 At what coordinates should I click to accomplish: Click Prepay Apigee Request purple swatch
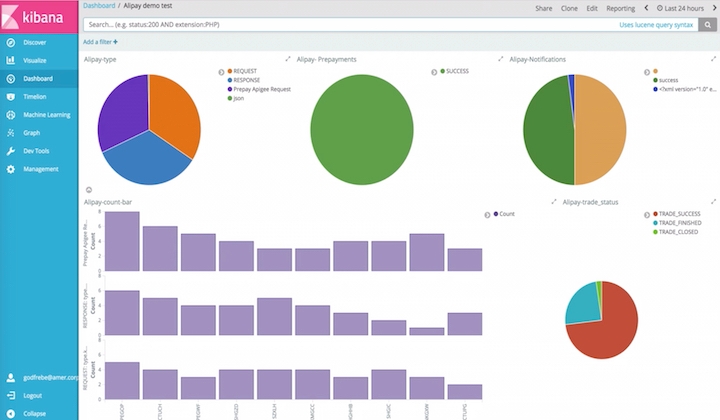[x=230, y=89]
